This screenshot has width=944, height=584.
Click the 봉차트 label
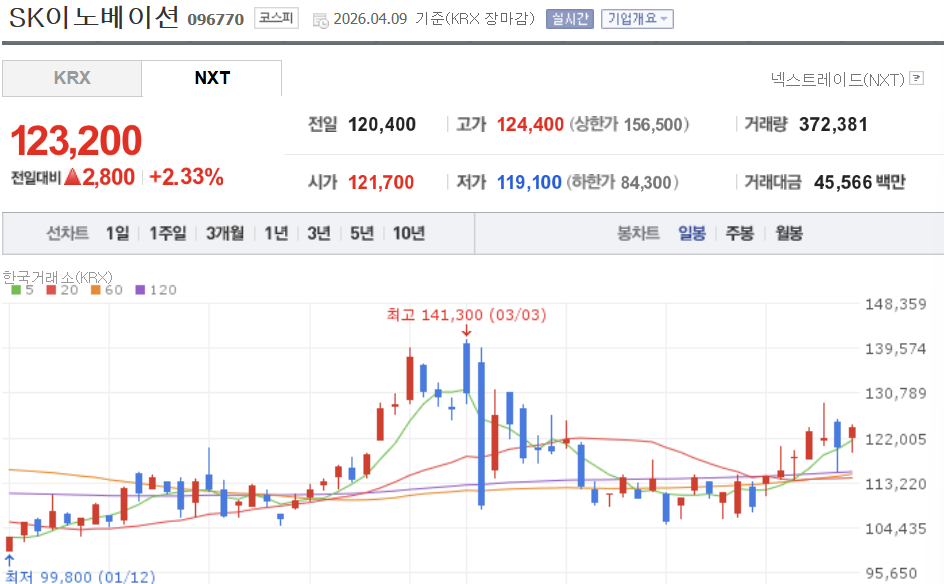[638, 233]
